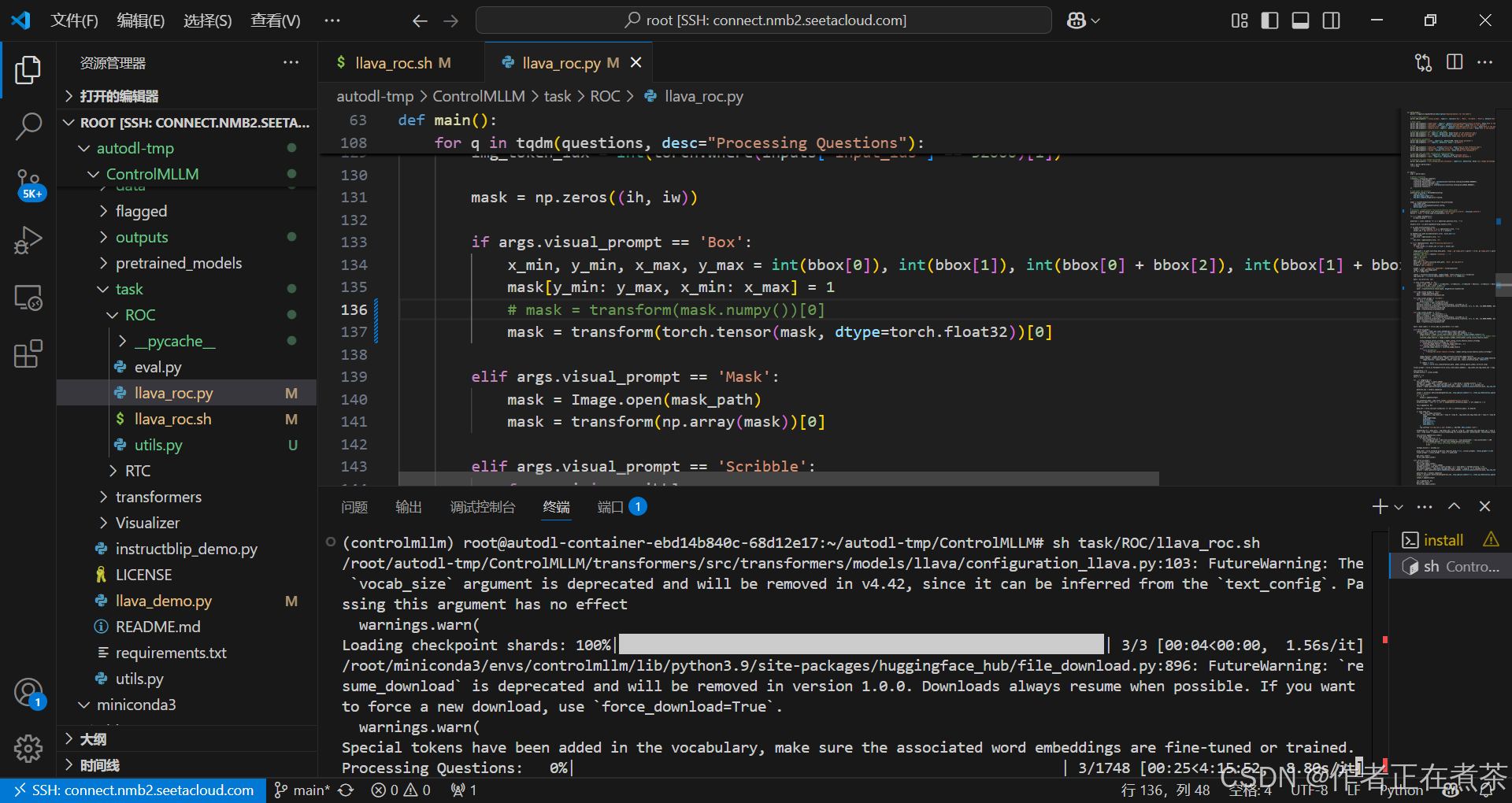
Task: Open the 文件(F) menu
Action: tap(74, 20)
